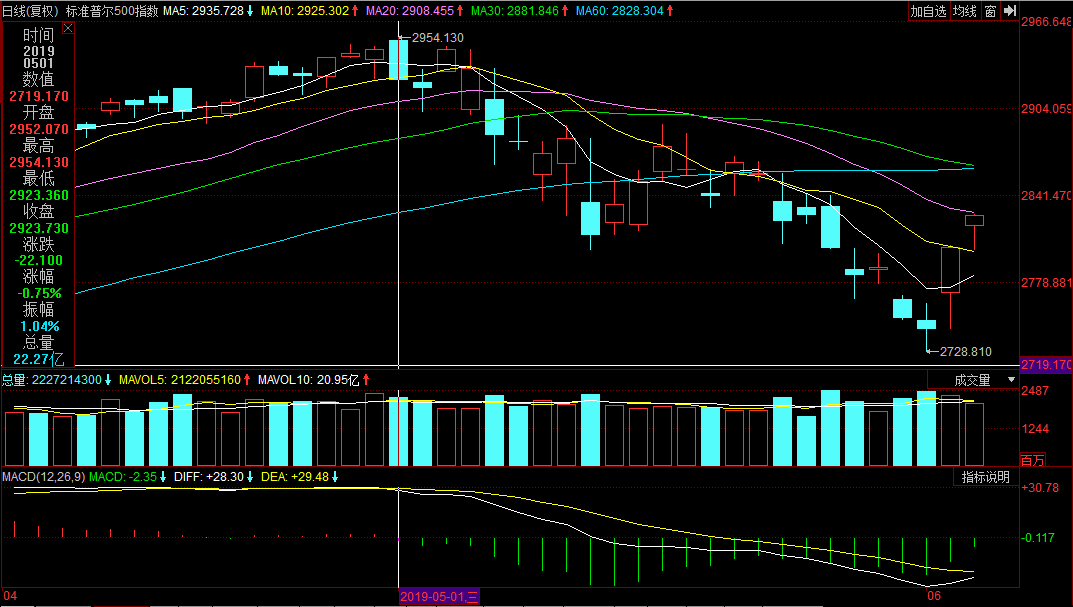
Task: Toggle the 均线 moving average display
Action: [x=964, y=11]
